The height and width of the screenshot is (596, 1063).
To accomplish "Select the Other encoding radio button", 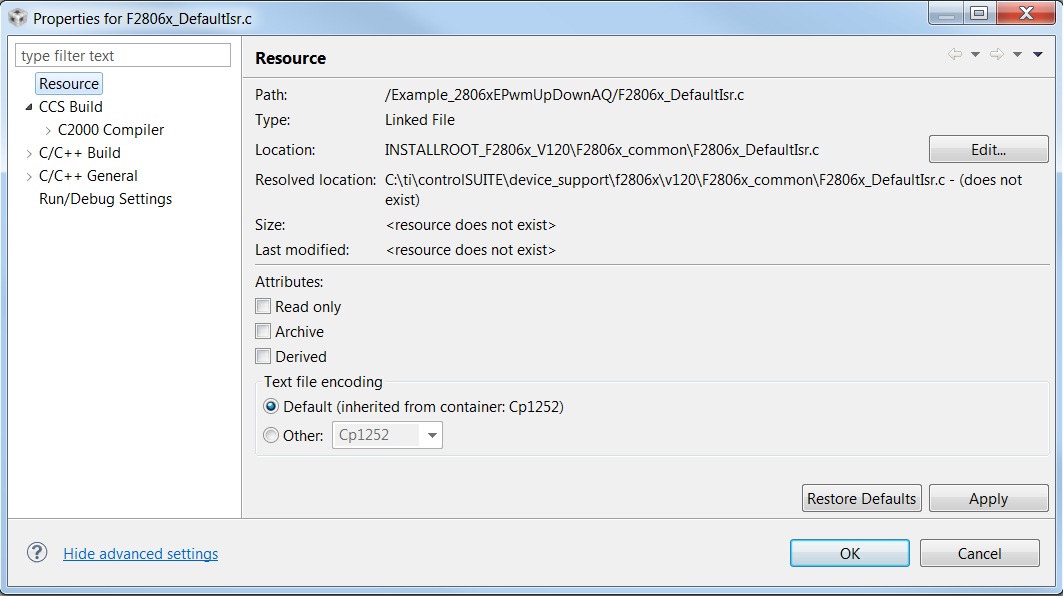I will (x=271, y=435).
